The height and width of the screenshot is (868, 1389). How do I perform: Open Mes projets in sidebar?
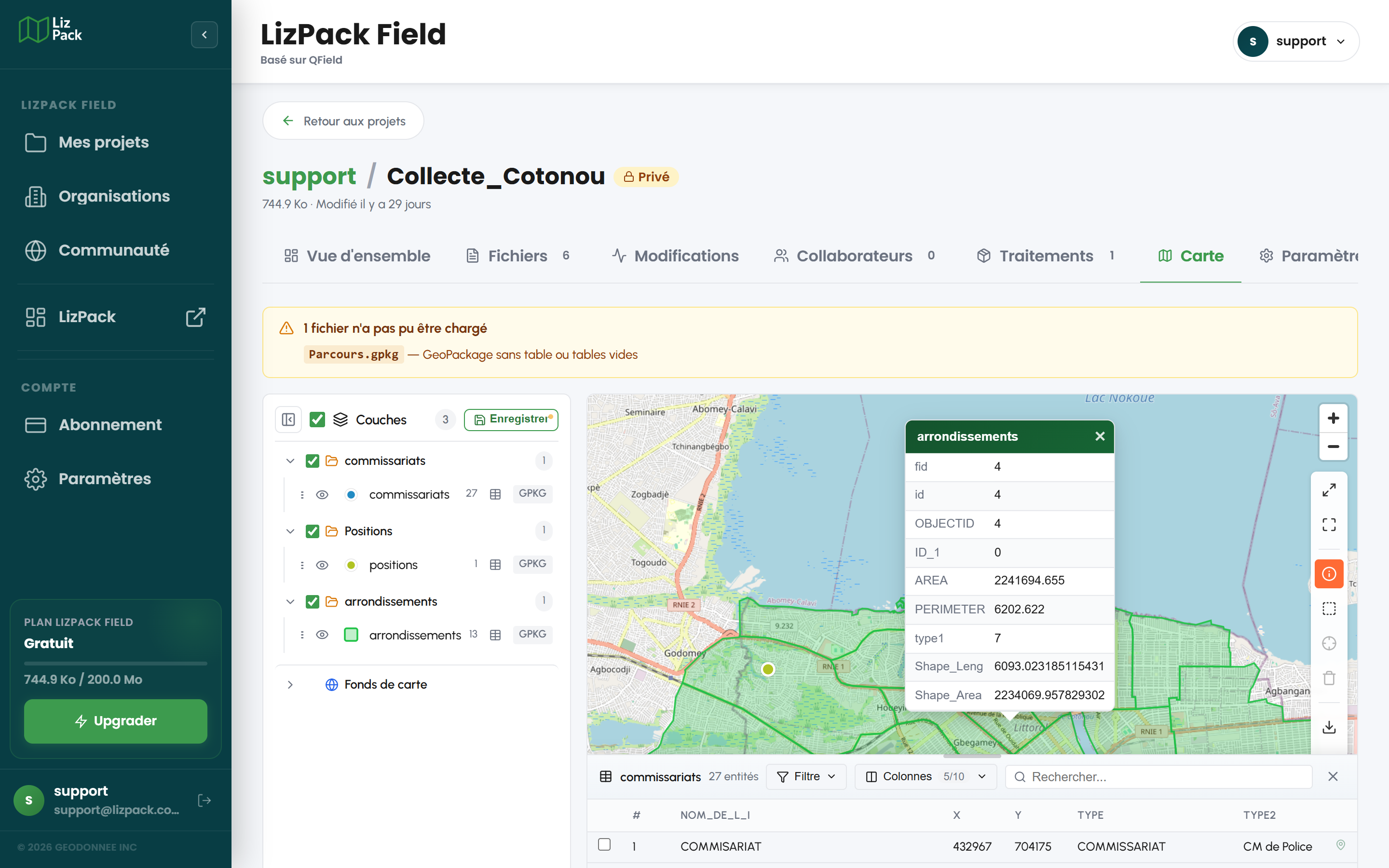point(115,142)
